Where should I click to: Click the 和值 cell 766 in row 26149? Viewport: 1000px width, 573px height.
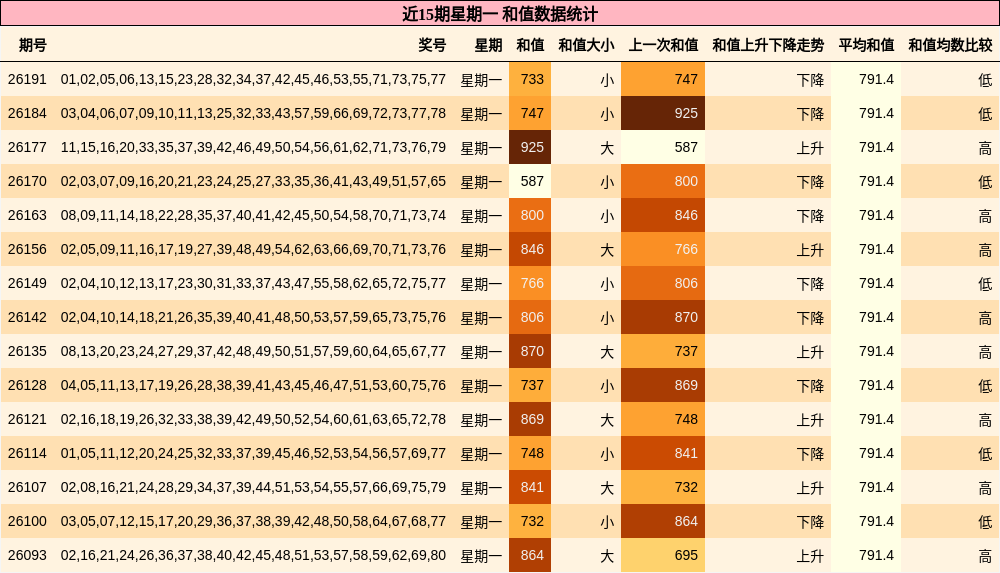coord(530,283)
